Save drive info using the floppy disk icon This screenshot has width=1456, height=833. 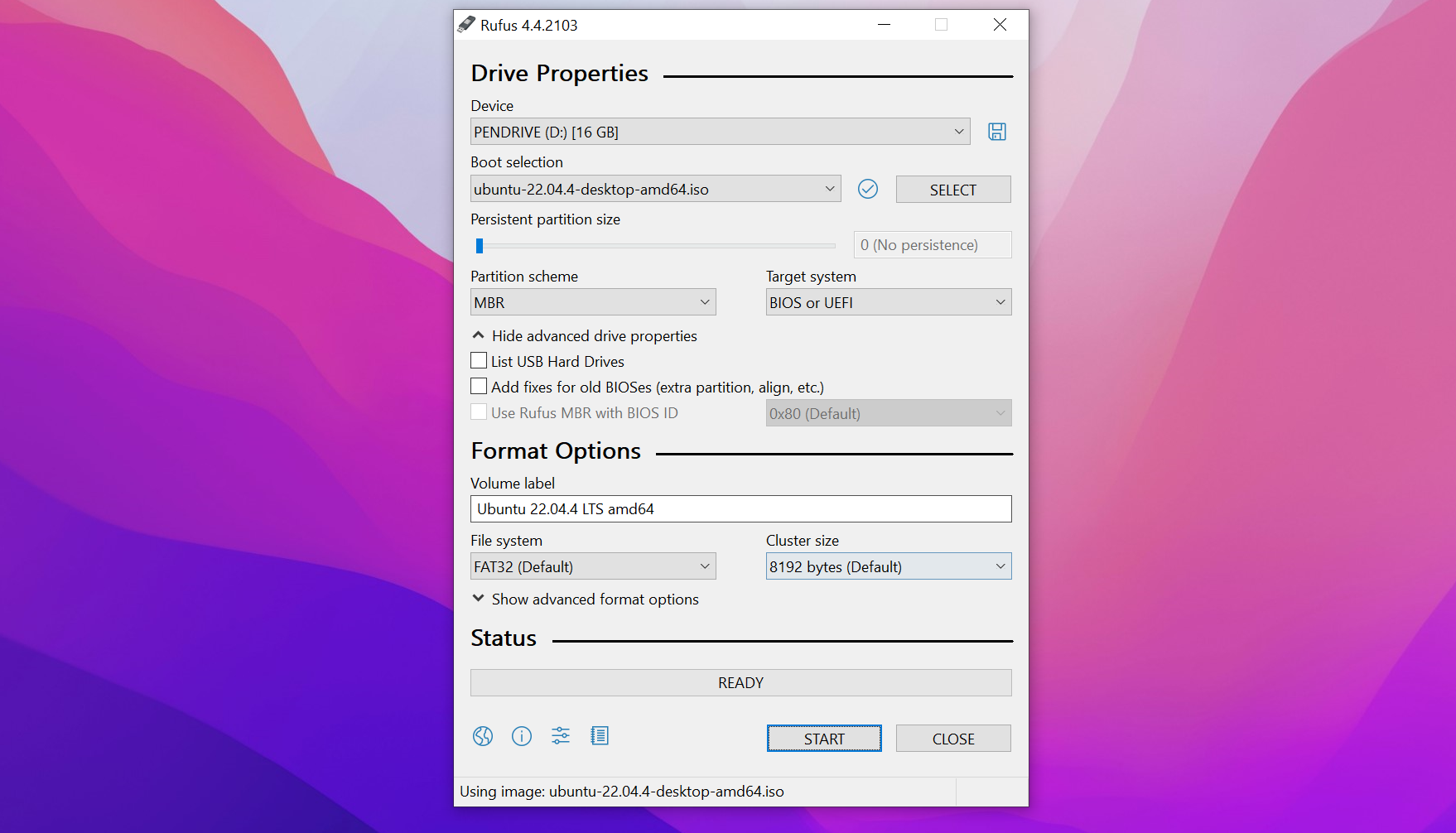[996, 131]
